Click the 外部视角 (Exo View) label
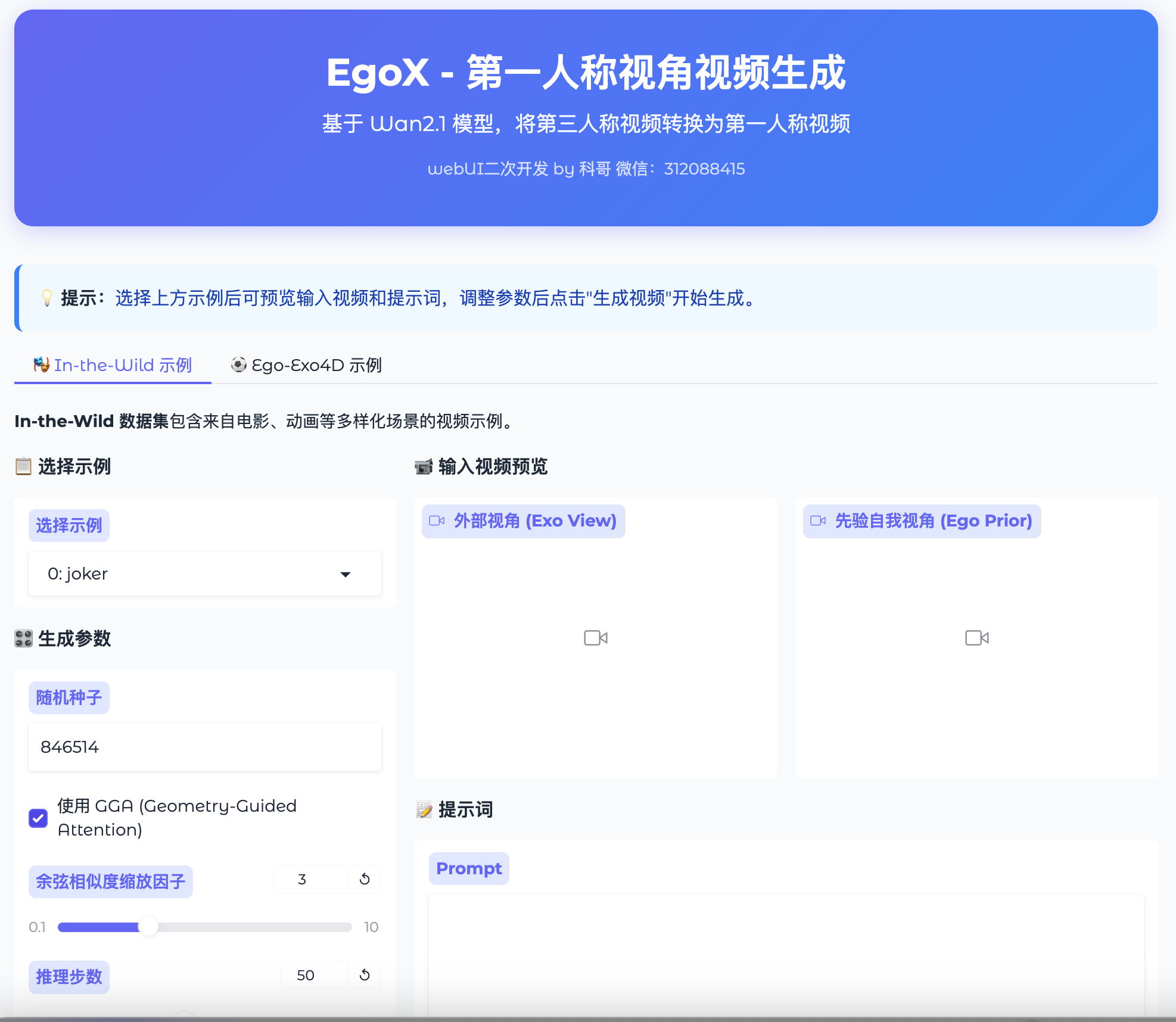Screen dimensions: 1176x1022 534,521
